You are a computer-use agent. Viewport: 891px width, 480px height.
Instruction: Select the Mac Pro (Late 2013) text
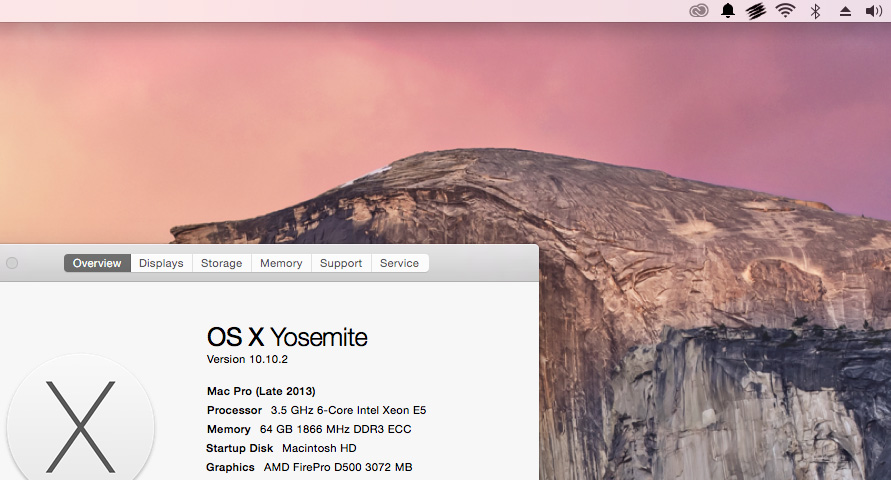coord(261,391)
